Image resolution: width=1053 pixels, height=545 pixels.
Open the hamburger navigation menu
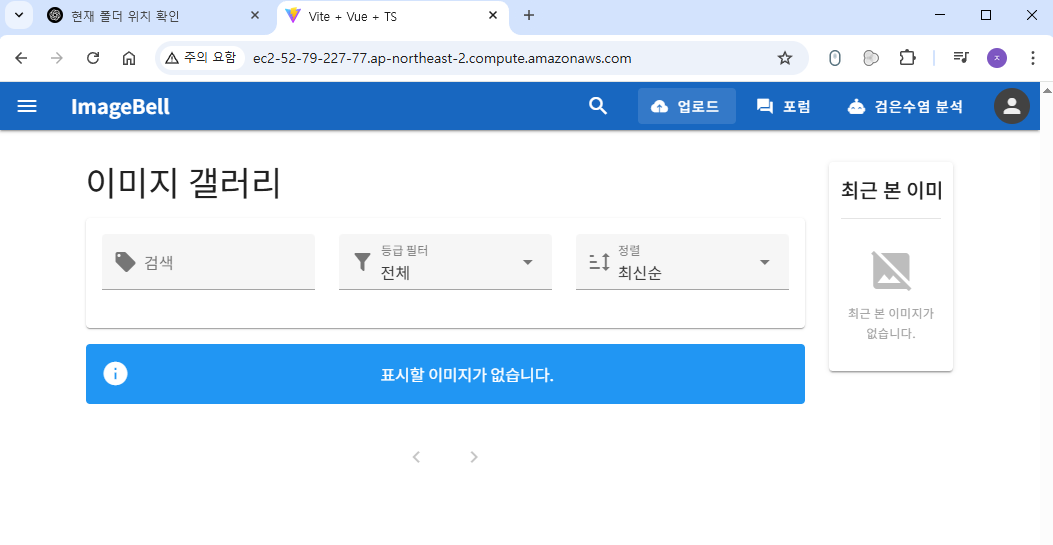point(27,106)
